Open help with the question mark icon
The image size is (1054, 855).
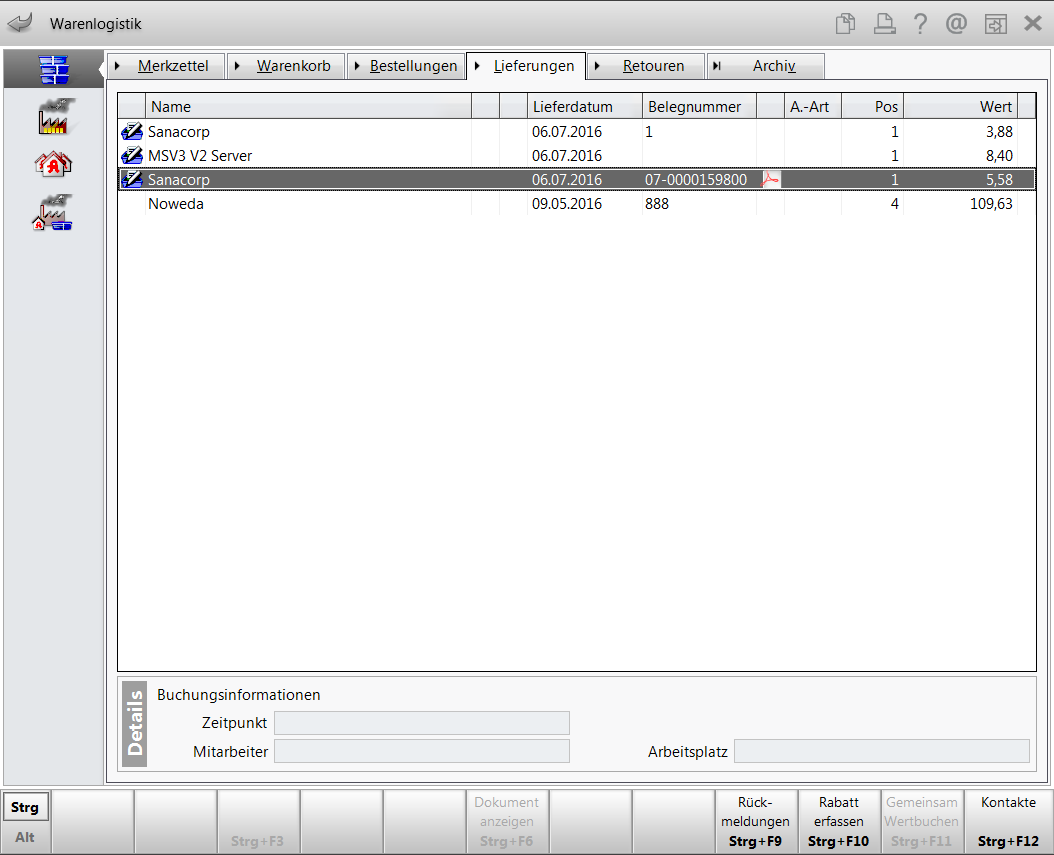coord(920,24)
